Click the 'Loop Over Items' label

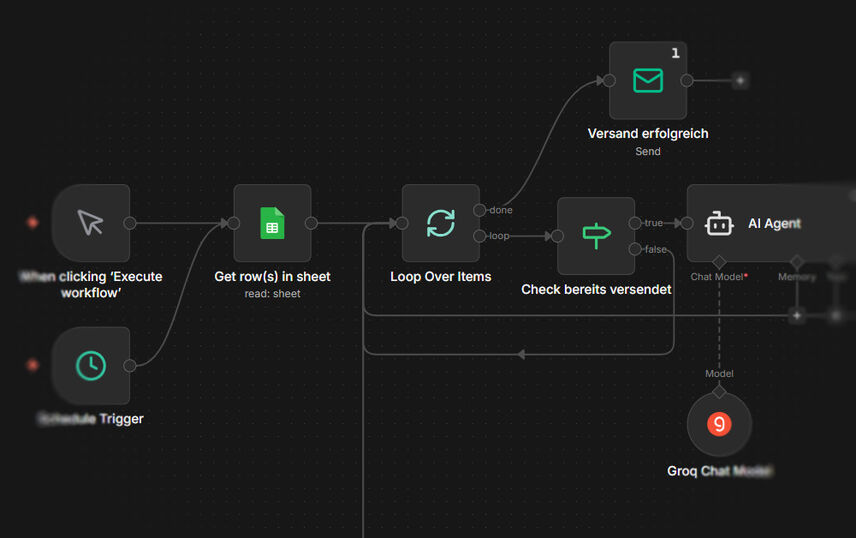441,277
